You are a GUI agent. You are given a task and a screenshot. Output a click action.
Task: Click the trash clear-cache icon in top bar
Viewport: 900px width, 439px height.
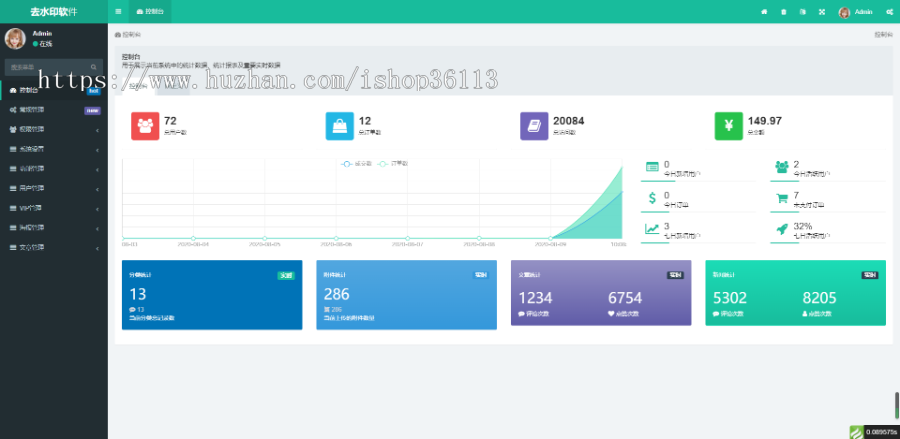tap(783, 11)
